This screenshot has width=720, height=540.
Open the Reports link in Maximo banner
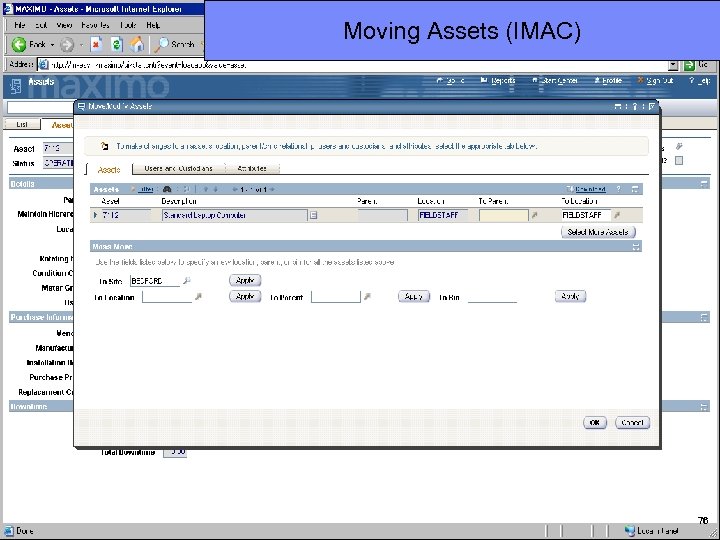pos(503,81)
